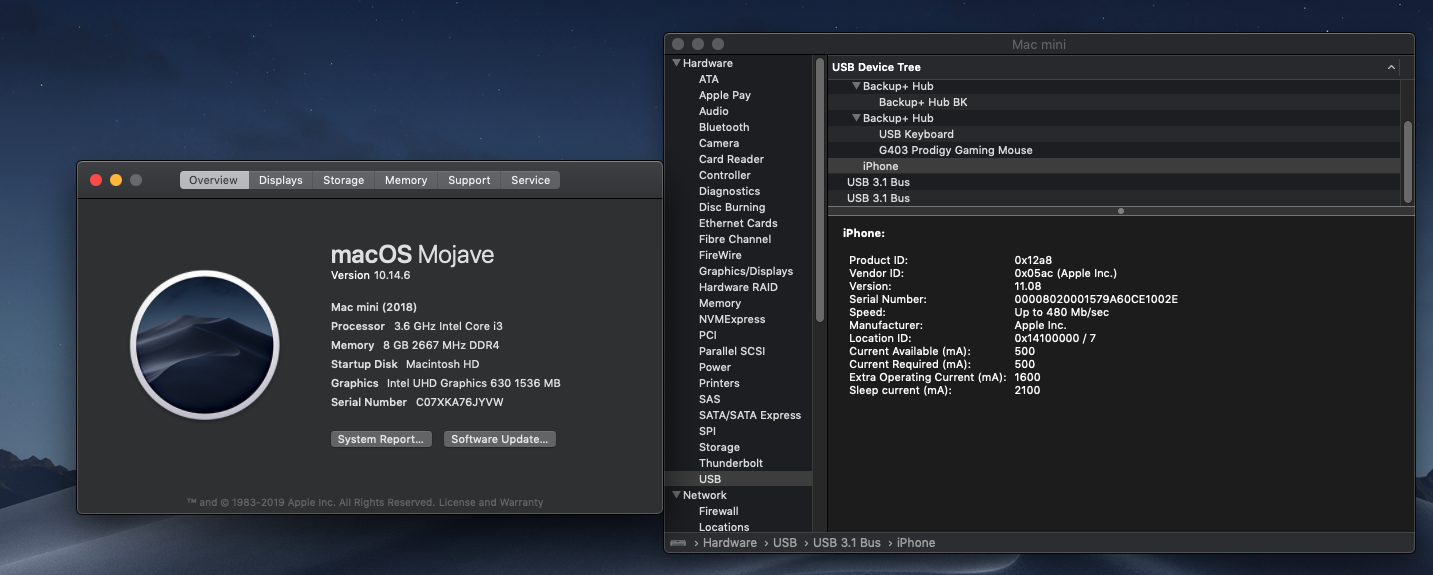Viewport: 1433px width, 575px height.
Task: Open the Storage tab in About This Mac
Action: (x=343, y=180)
